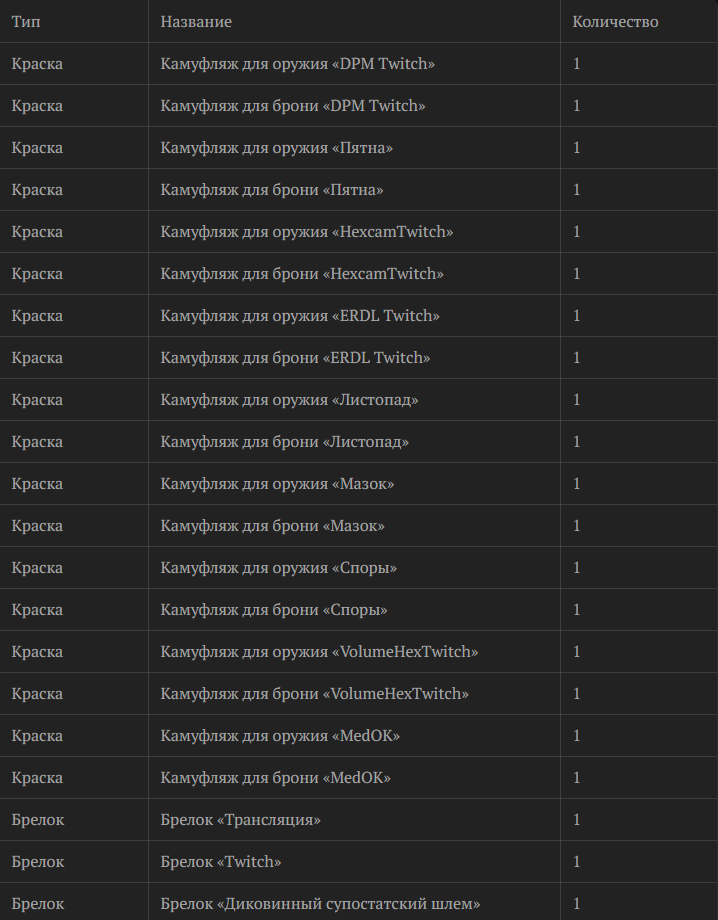The width and height of the screenshot is (718, 920).
Task: Click the «Название» column header
Action: click(x=354, y=21)
